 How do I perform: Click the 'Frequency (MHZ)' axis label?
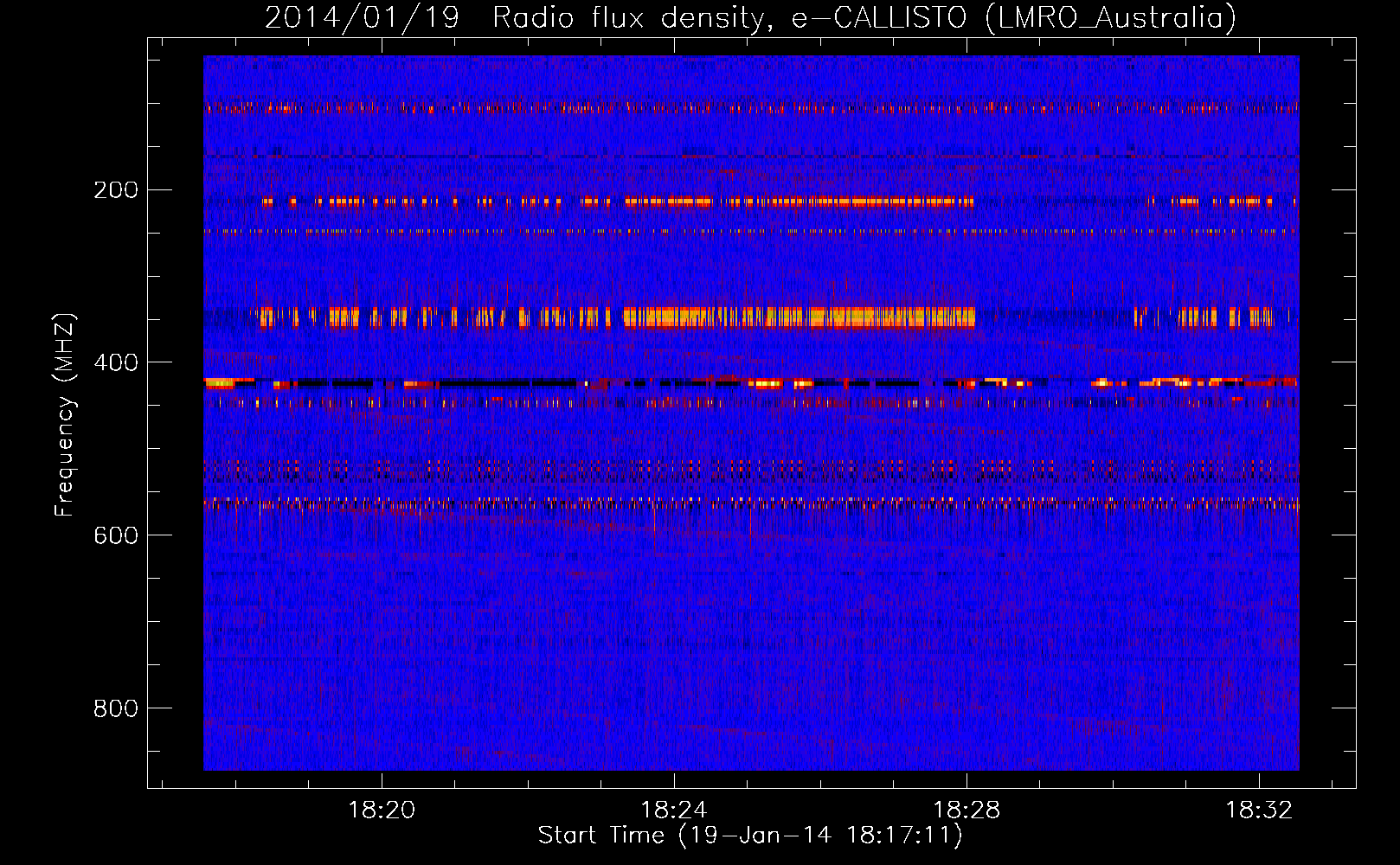point(65,414)
